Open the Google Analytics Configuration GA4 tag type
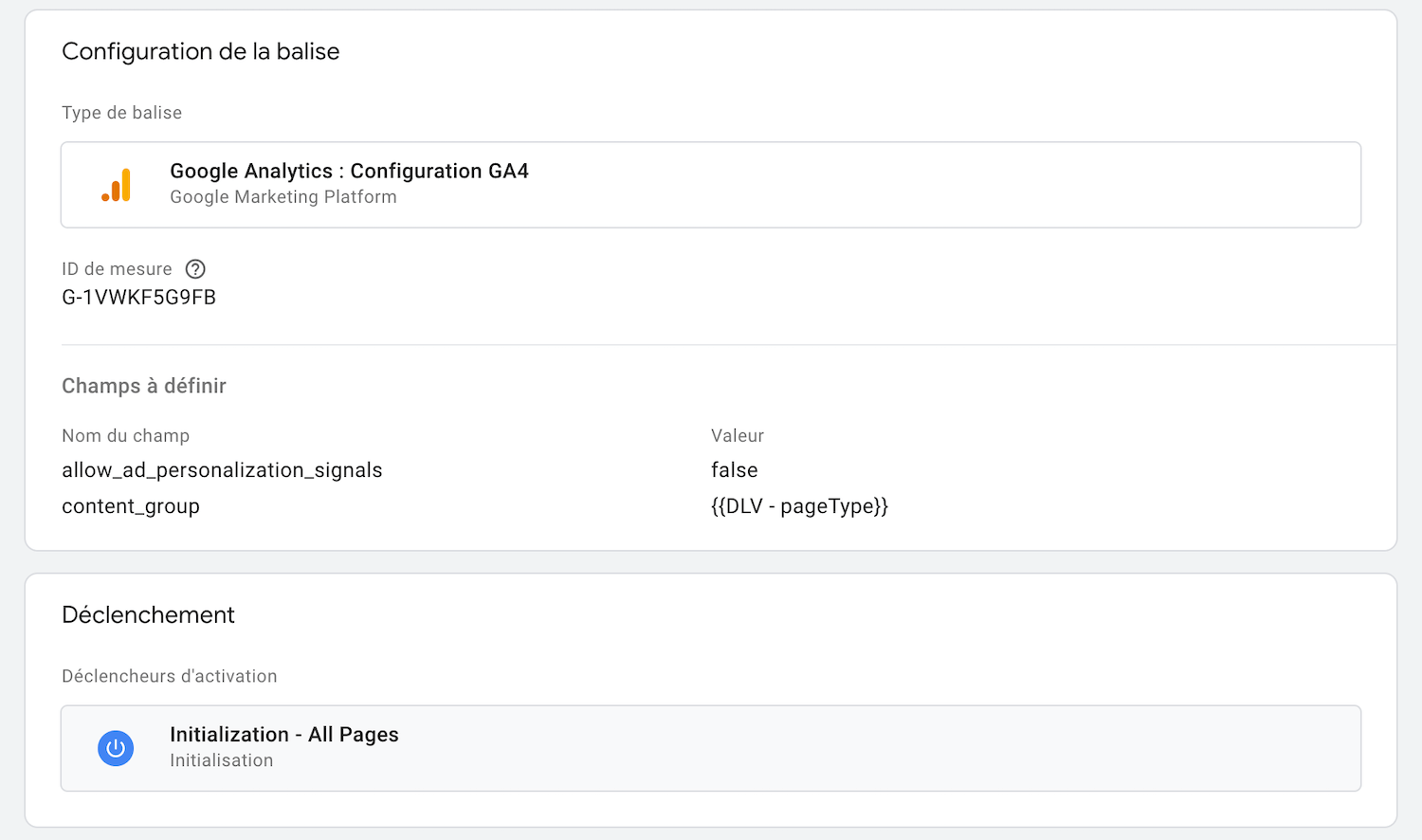Image resolution: width=1422 pixels, height=840 pixels. (711, 185)
